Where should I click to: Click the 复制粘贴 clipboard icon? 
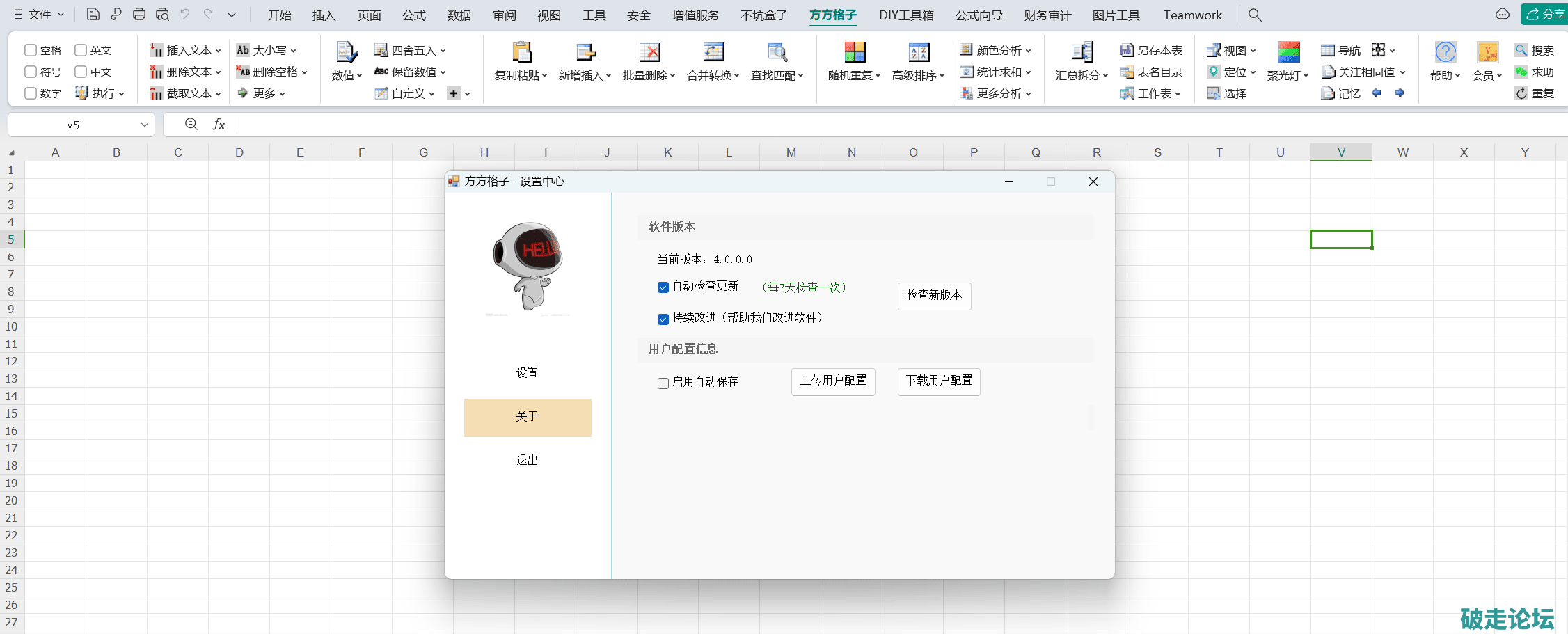pyautogui.click(x=521, y=53)
